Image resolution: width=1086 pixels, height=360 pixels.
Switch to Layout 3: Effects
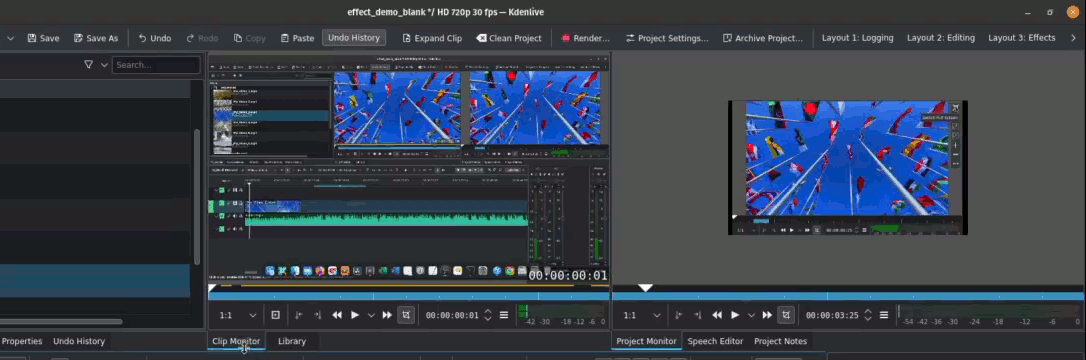(x=1022, y=38)
